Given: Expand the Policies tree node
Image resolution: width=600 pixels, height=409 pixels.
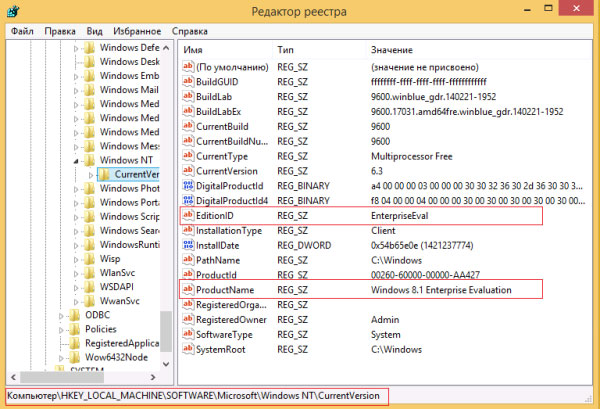Looking at the screenshot, I should [61, 330].
